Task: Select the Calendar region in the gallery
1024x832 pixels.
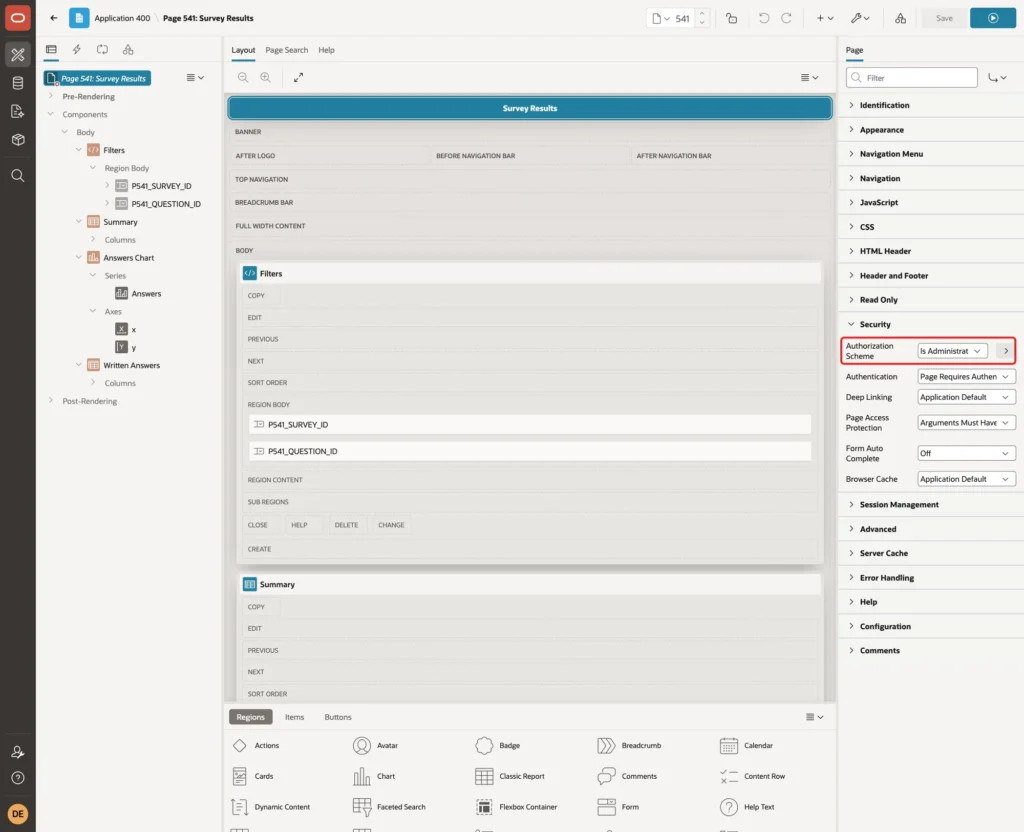Action: pos(746,745)
